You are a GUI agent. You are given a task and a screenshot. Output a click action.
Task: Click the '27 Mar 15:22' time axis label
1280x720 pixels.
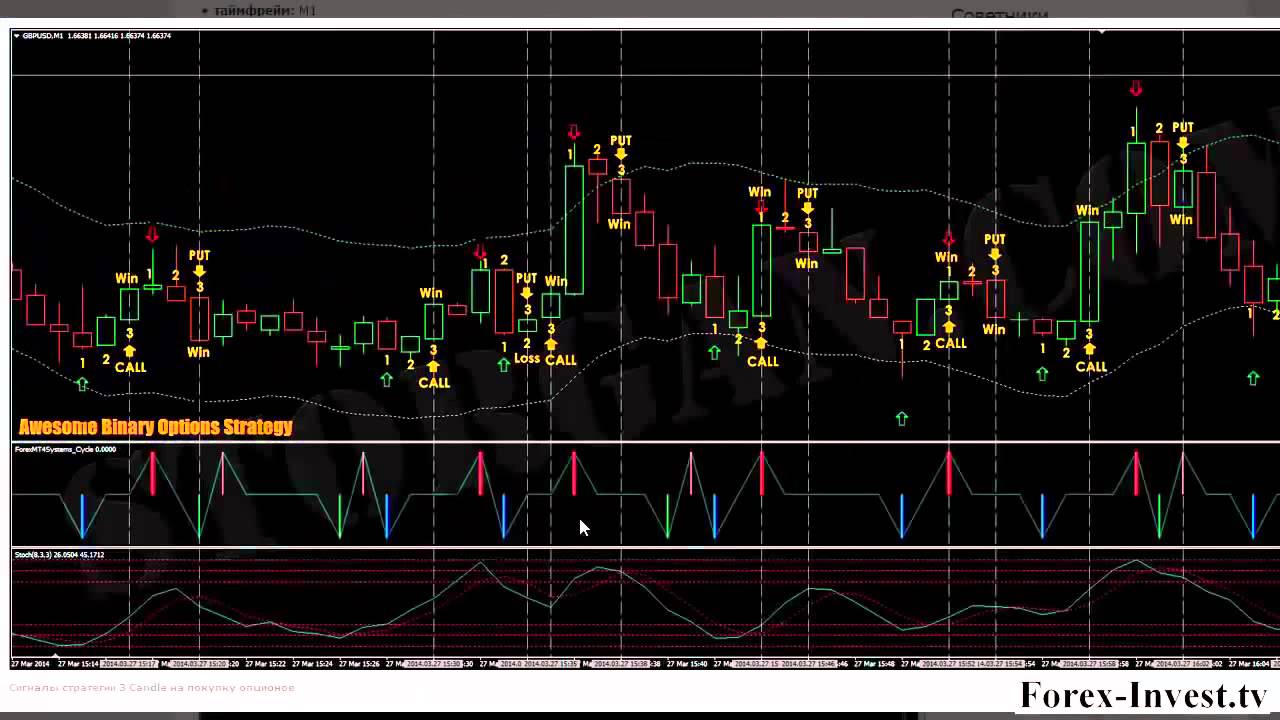point(266,664)
